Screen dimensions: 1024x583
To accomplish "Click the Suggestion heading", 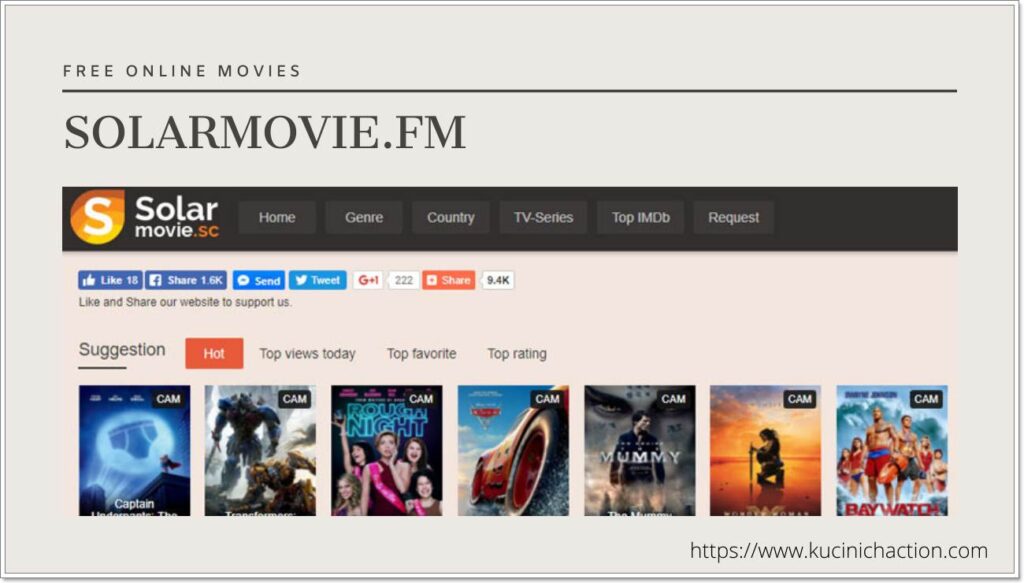I will 122,350.
